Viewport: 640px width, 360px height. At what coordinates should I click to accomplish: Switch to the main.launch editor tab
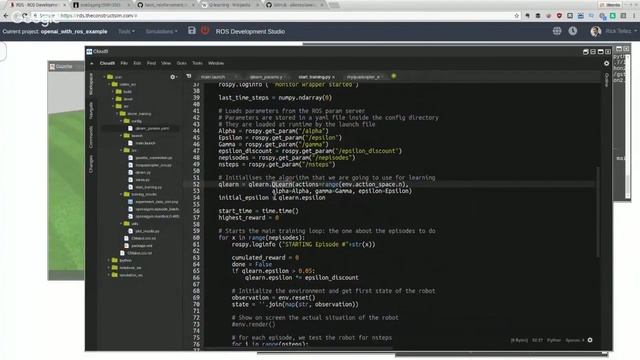[x=217, y=77]
